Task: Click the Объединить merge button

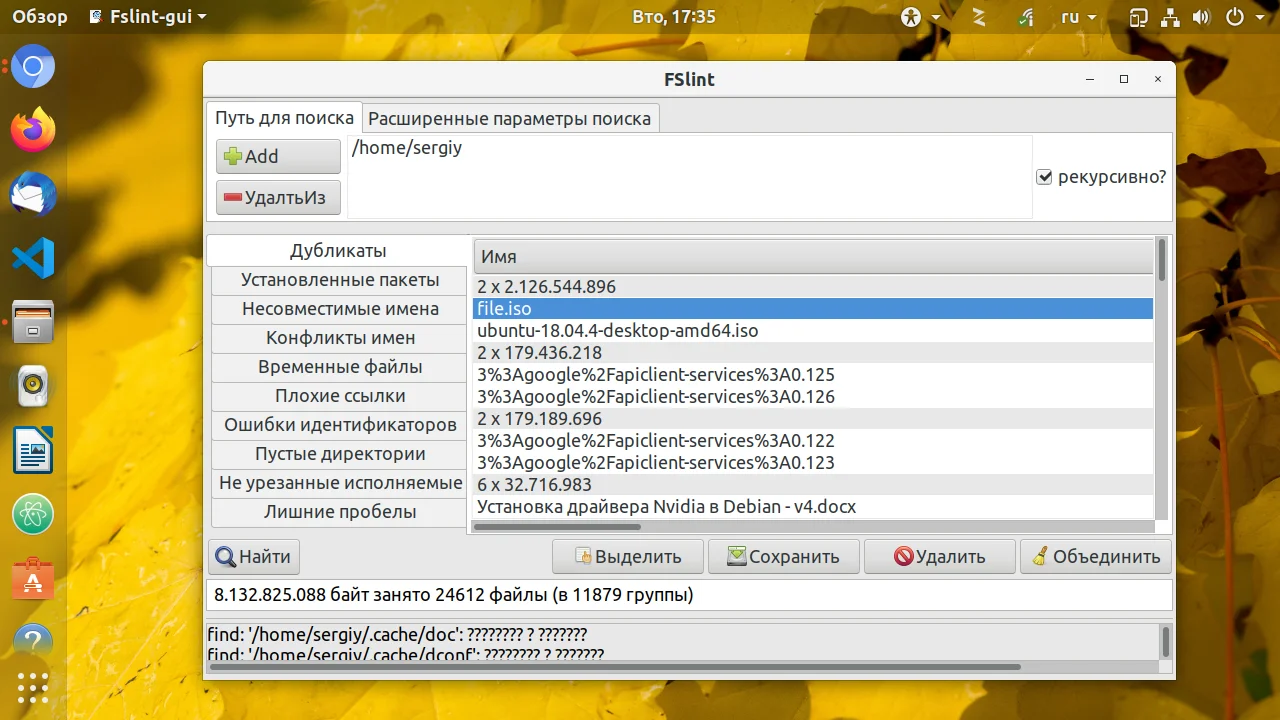Action: pyautogui.click(x=1096, y=557)
